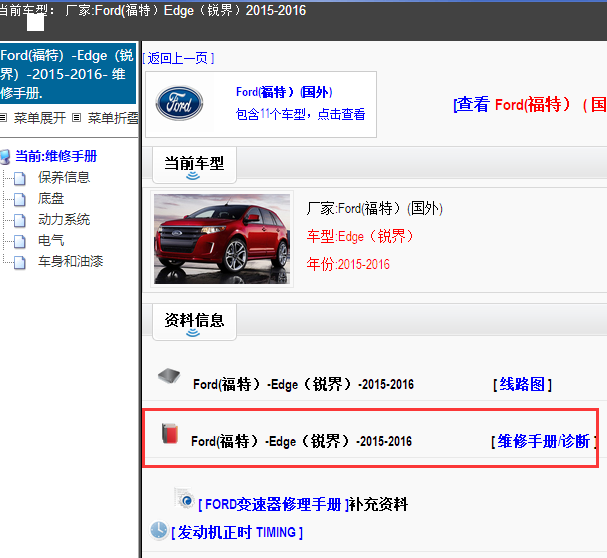
Task: Select 保养信息 in the tree
Action: (64, 177)
